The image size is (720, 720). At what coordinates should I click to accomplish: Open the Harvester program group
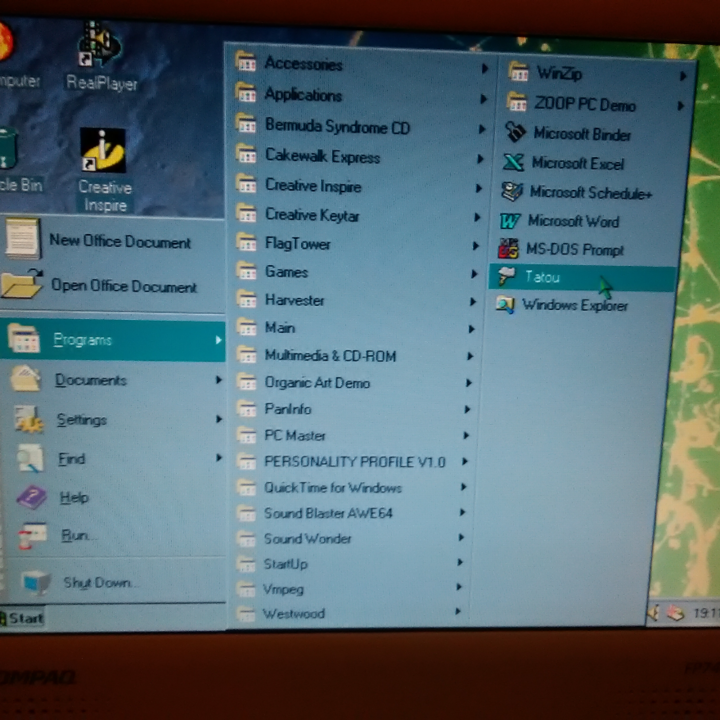coord(354,300)
